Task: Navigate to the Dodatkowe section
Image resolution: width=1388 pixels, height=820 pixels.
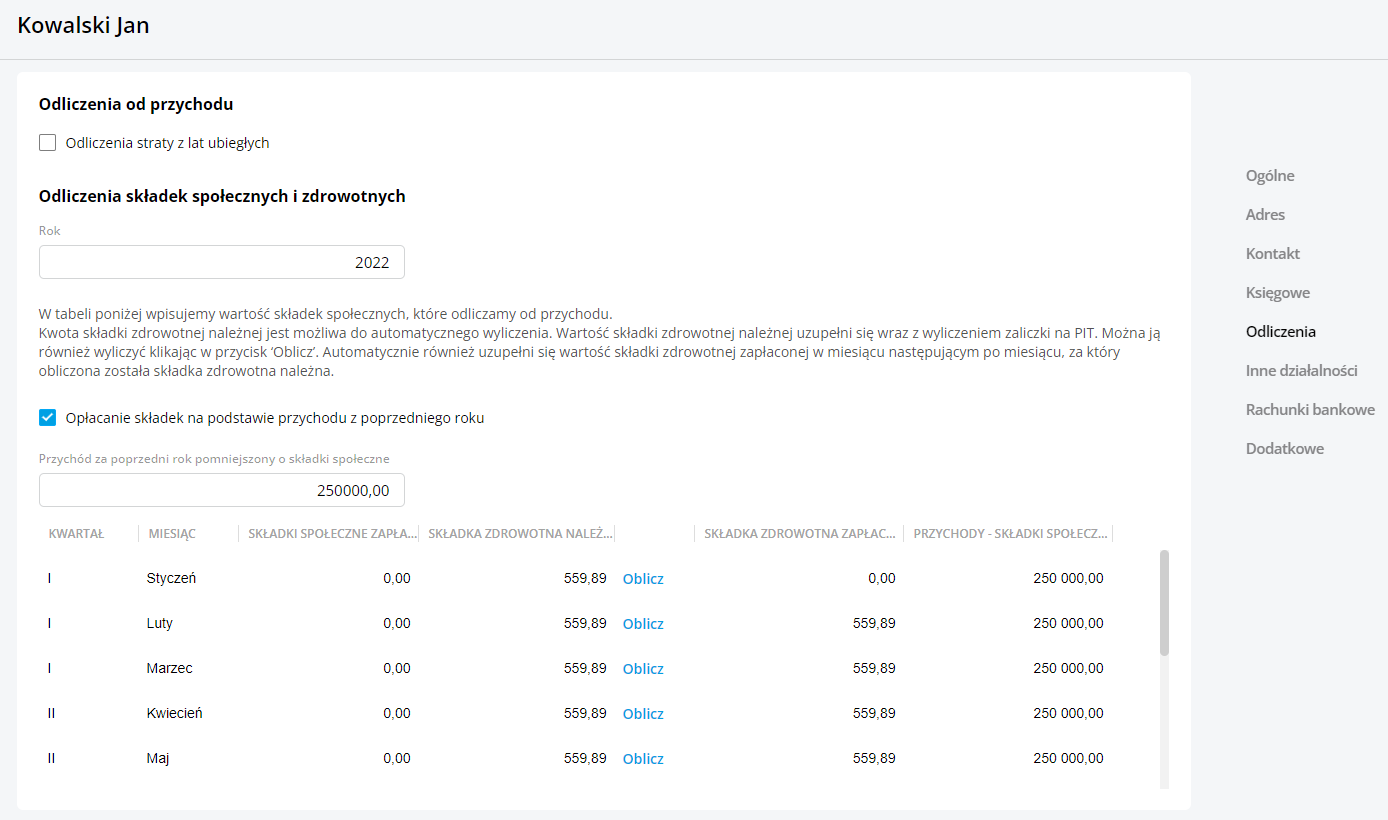Action: (1284, 449)
